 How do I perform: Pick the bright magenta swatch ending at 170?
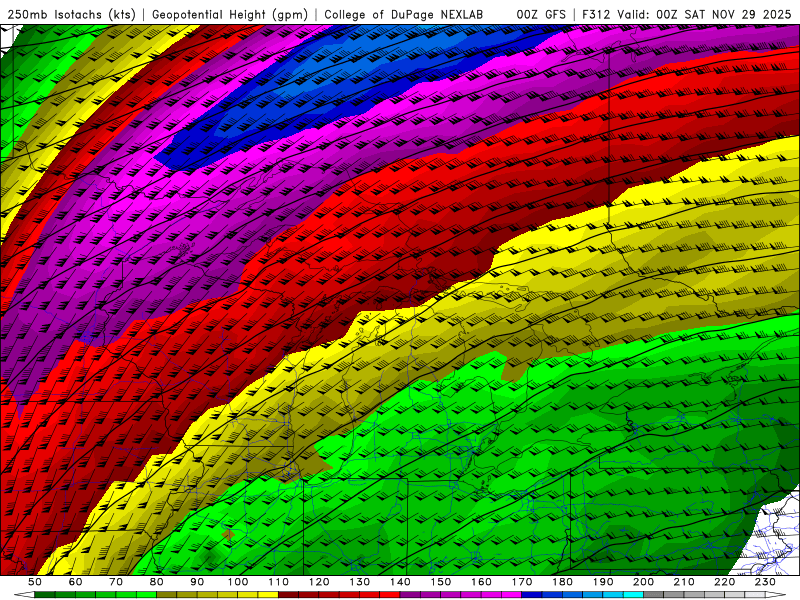(x=511, y=594)
